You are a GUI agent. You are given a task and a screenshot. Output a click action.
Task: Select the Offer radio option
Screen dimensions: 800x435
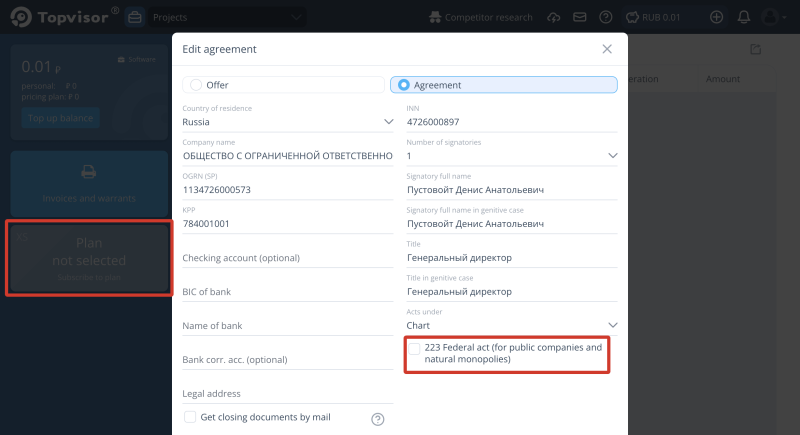(x=283, y=85)
